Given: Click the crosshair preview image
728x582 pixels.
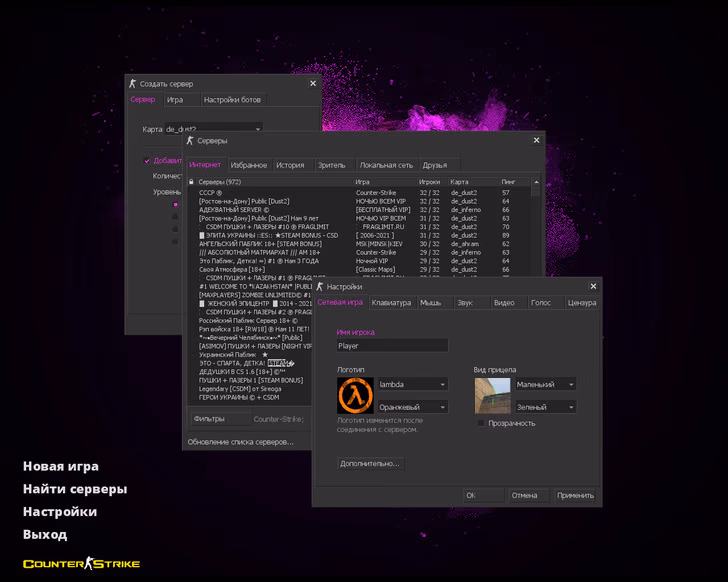Looking at the screenshot, I should click(492, 396).
